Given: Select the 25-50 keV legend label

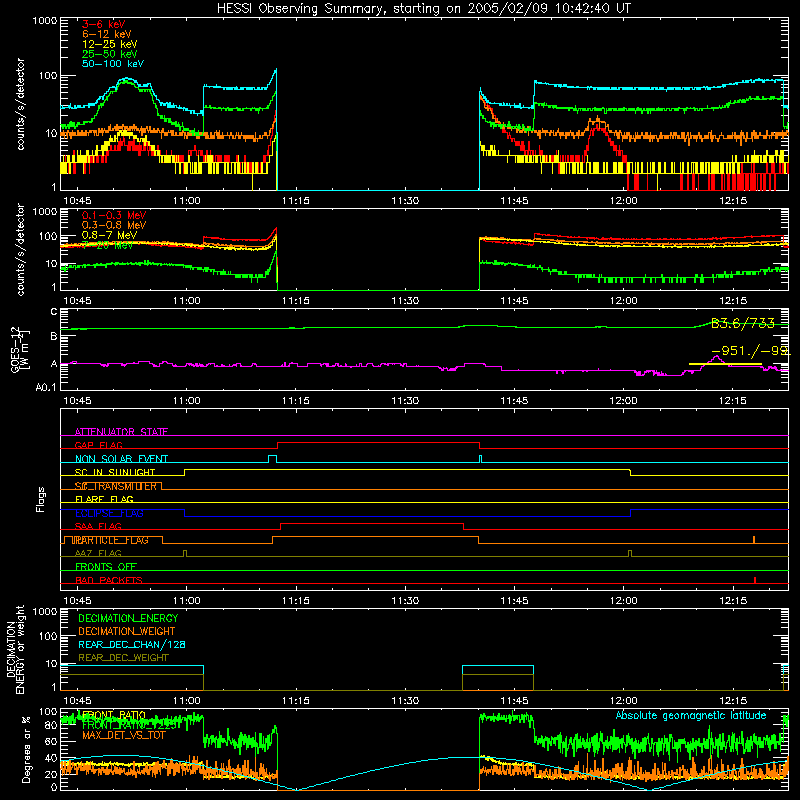Looking at the screenshot, I should click(x=110, y=54).
